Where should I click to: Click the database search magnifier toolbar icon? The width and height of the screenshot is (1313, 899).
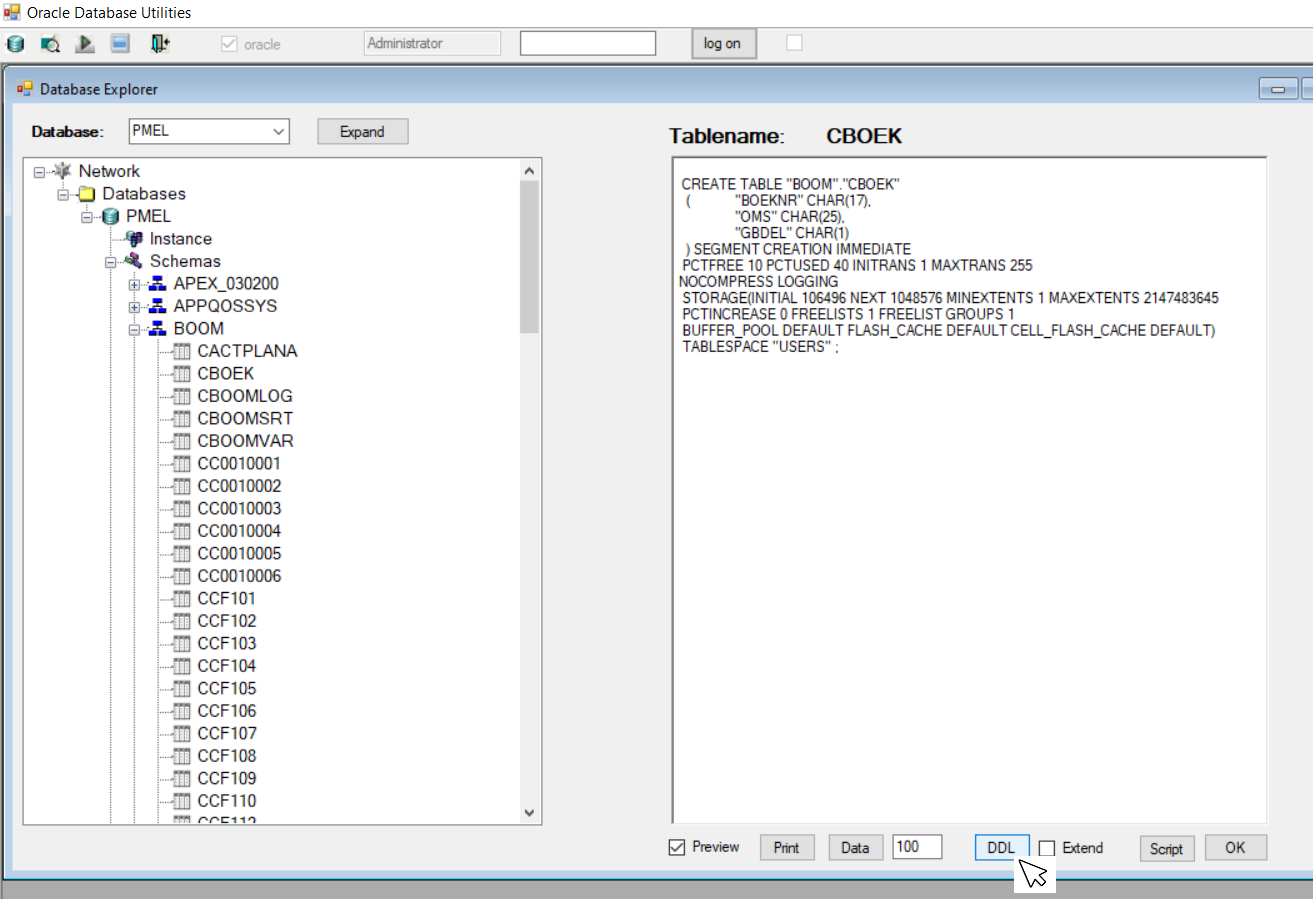click(x=50, y=44)
